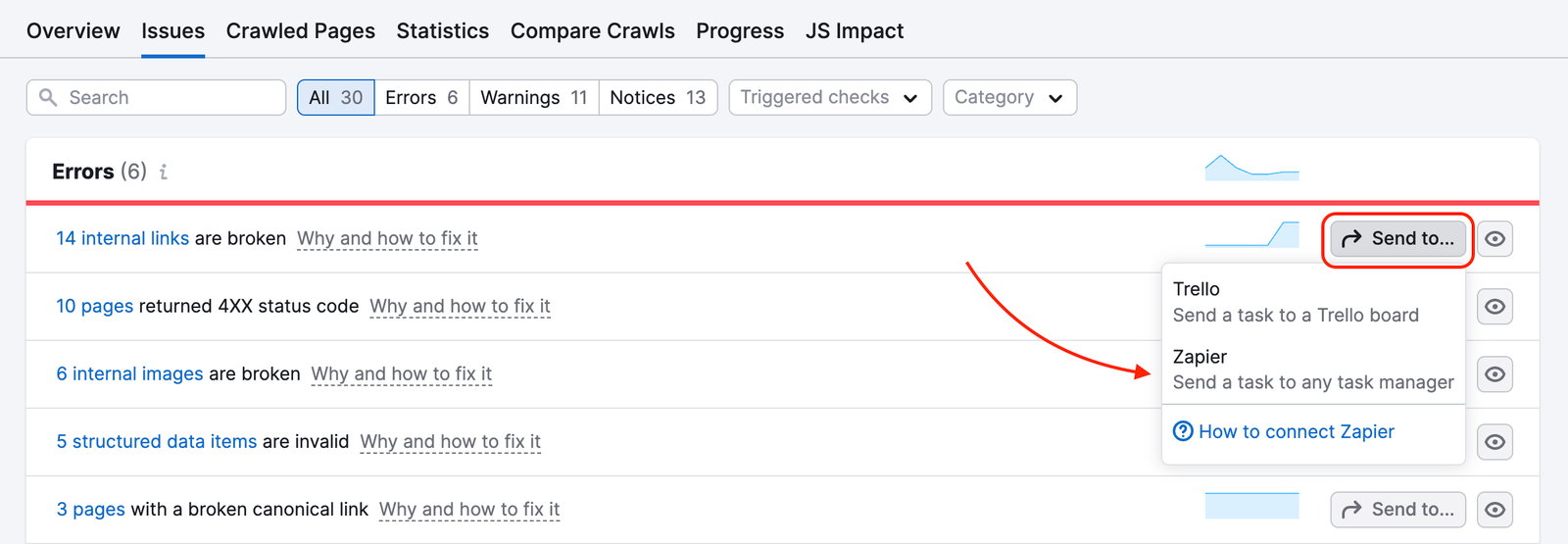Image resolution: width=1568 pixels, height=544 pixels.
Task: Switch to the Crawled Pages tab
Action: pyautogui.click(x=300, y=30)
